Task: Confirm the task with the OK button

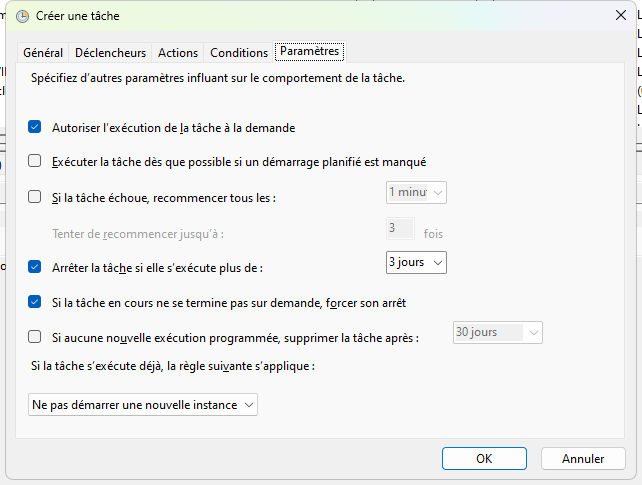Action: tap(484, 458)
